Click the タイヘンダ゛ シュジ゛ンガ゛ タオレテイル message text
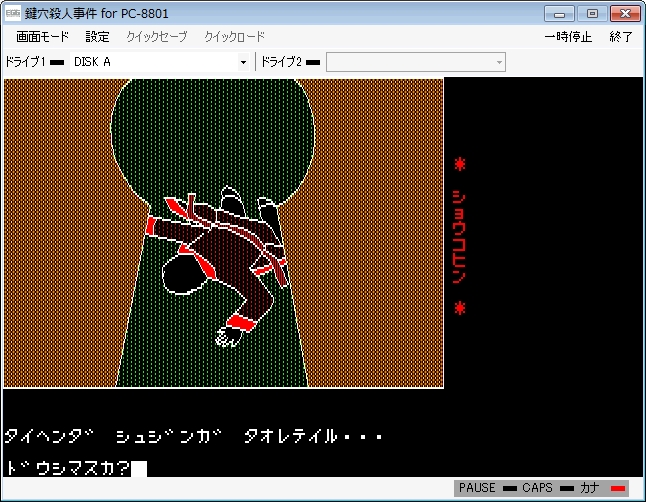Viewport: 646px width, 502px height. [x=194, y=436]
